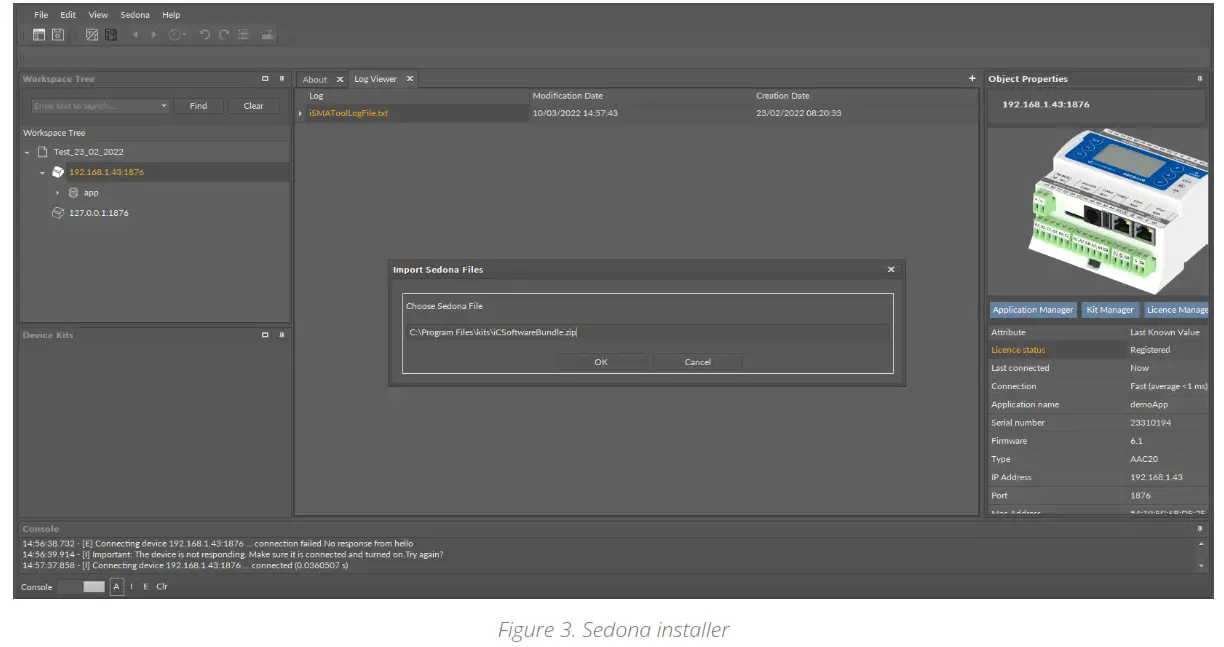Screen dimensions: 1224x647
Task: Click the Creation Date column header
Action: (x=783, y=96)
